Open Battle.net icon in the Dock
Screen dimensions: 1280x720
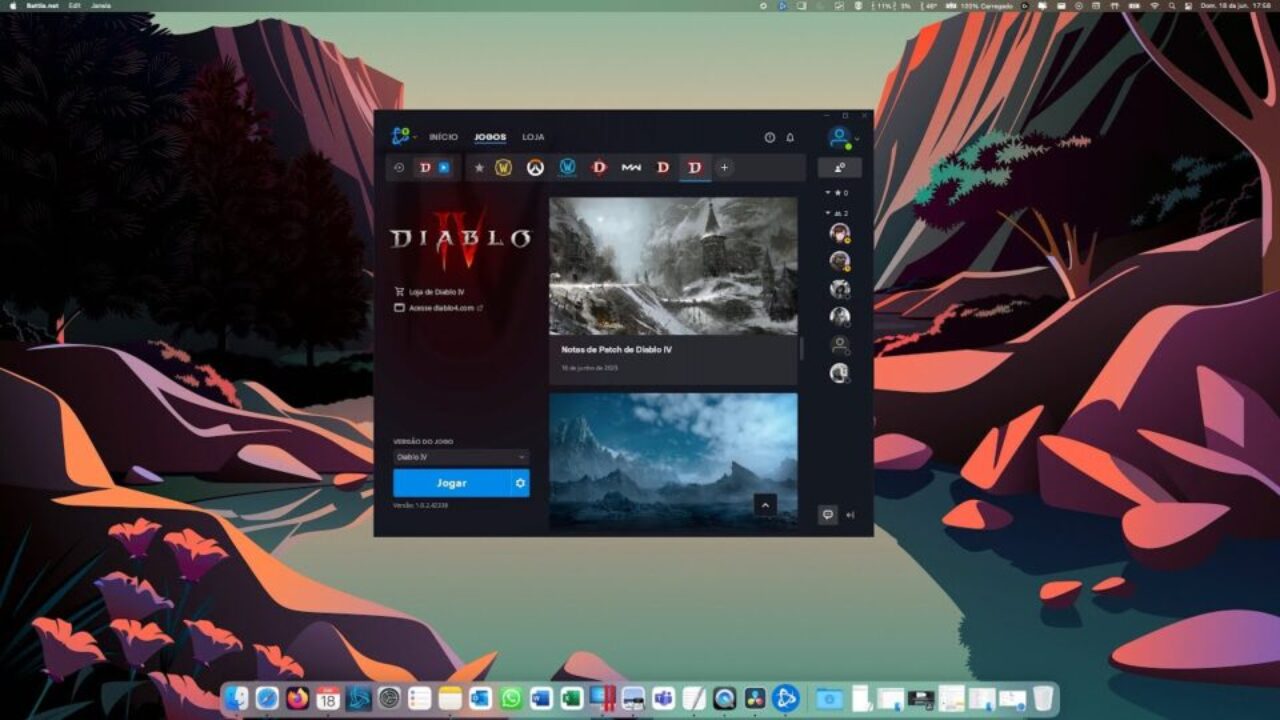(786, 698)
